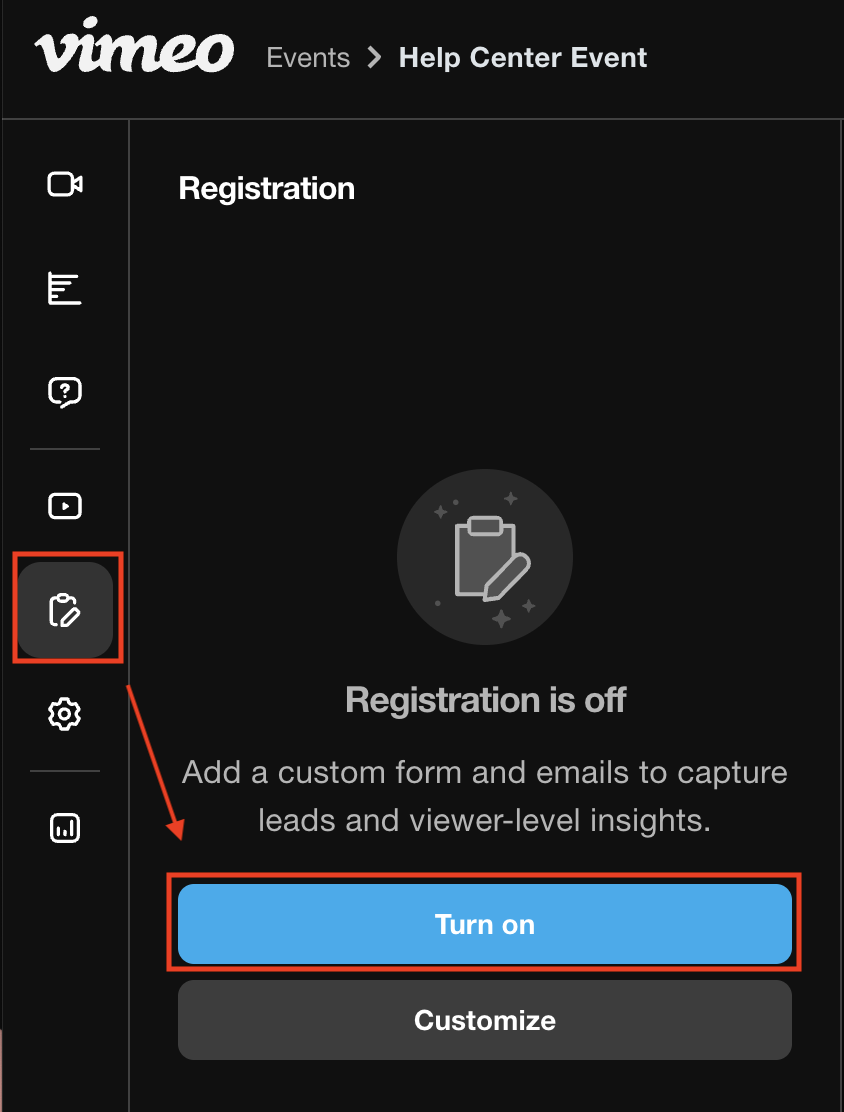Viewport: 844px width, 1112px height.
Task: Click the Registration page heading
Action: pyautogui.click(x=267, y=188)
